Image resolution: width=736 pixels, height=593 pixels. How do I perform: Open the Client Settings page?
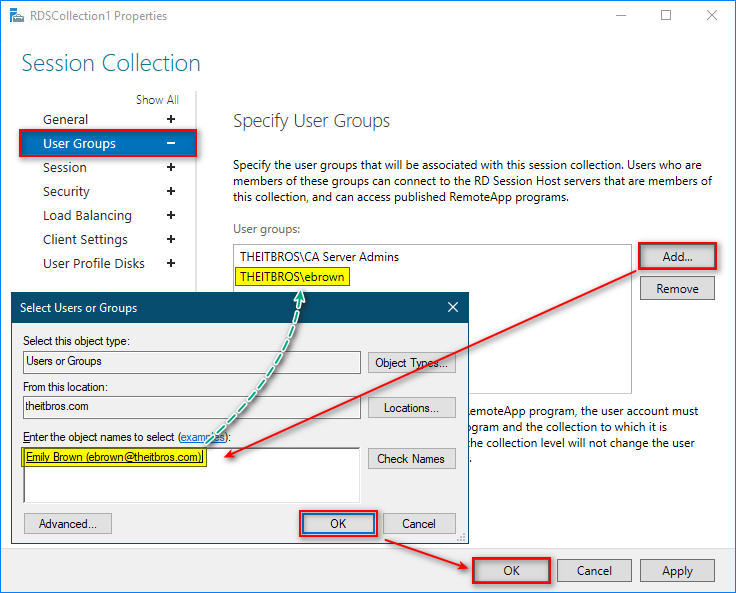85,239
